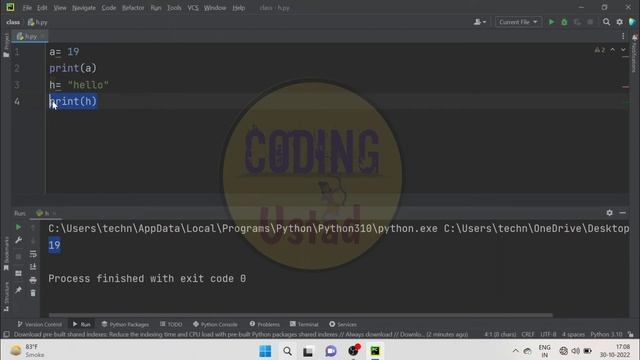Click the greyed Stop icon in top toolbar

tap(590, 22)
